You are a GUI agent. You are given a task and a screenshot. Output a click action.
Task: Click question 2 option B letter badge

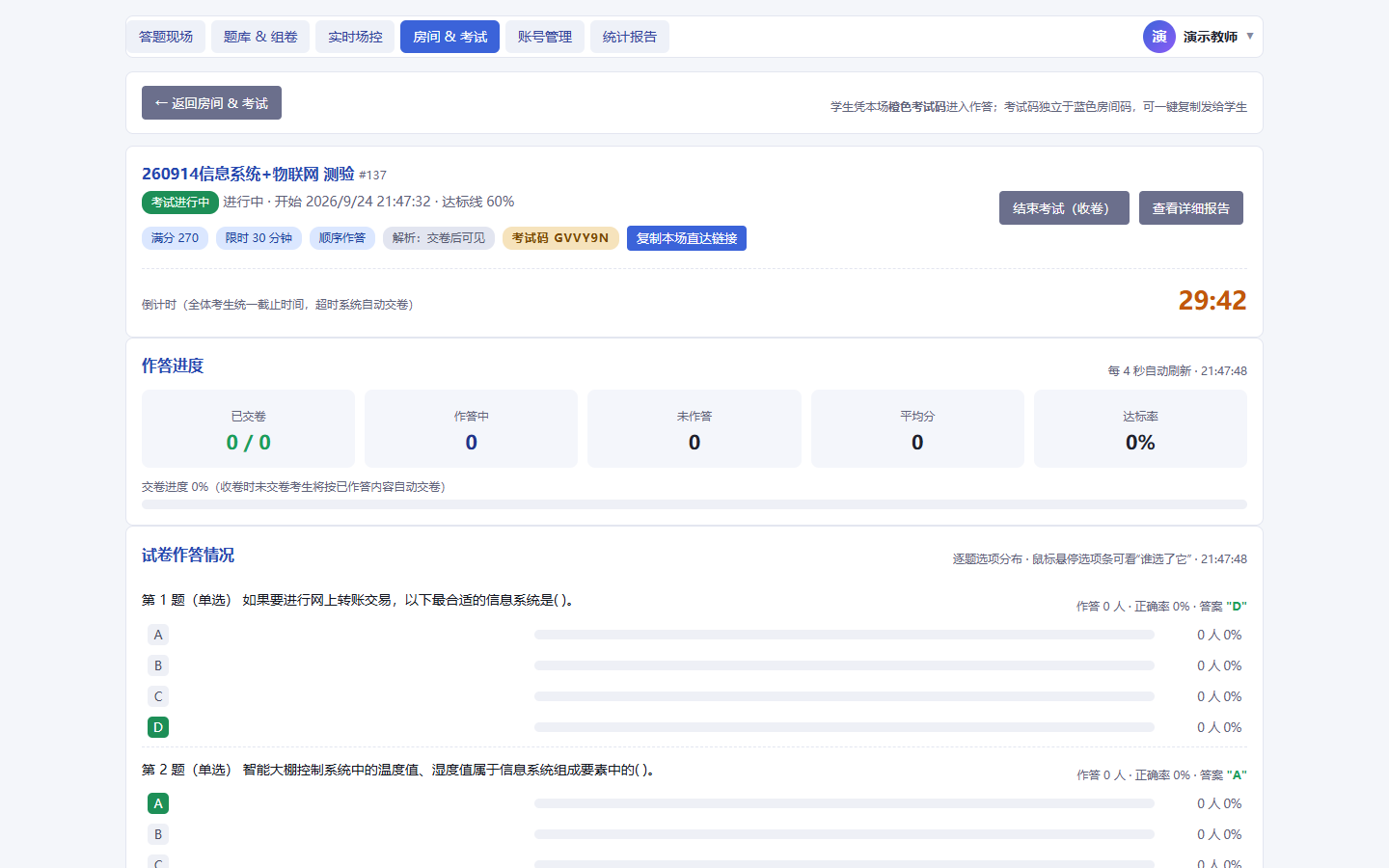click(x=158, y=834)
